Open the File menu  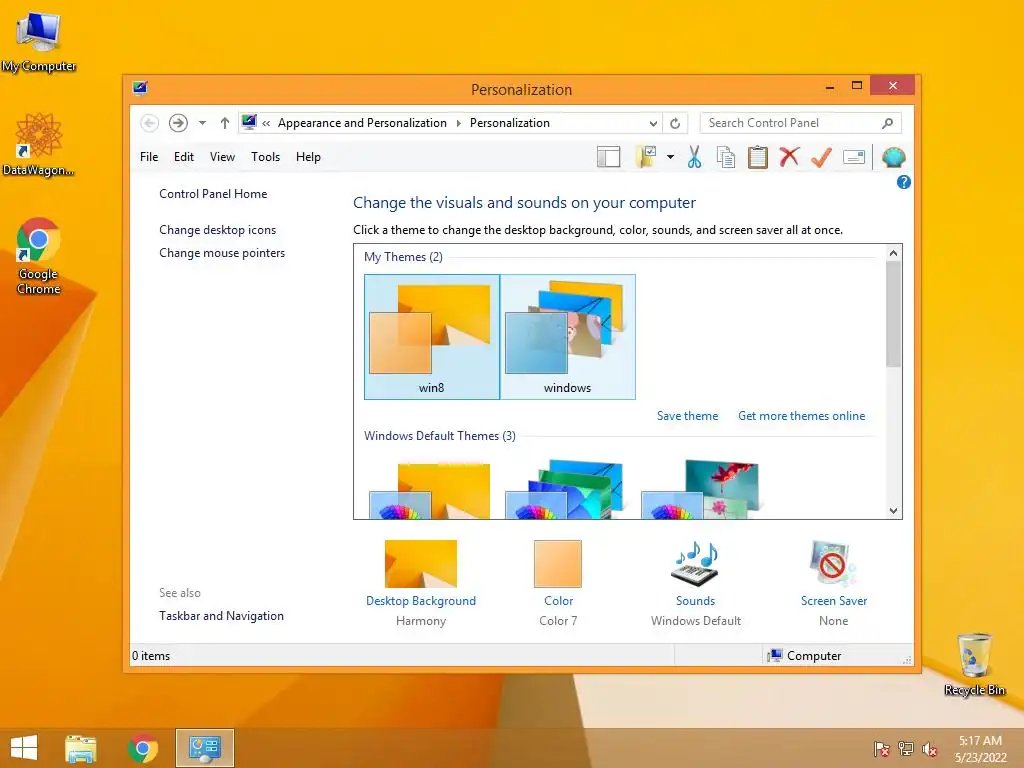(x=149, y=157)
